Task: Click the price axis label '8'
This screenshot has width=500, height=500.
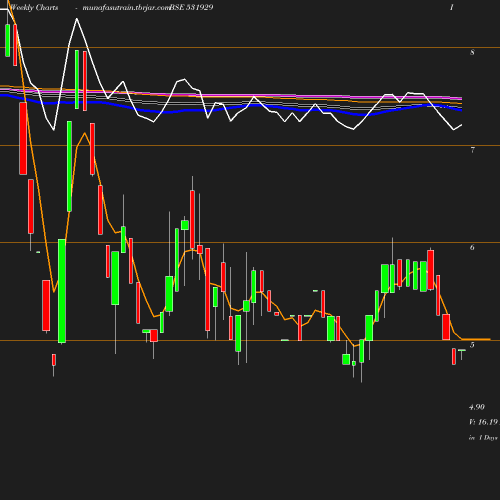Action: pos(472,52)
